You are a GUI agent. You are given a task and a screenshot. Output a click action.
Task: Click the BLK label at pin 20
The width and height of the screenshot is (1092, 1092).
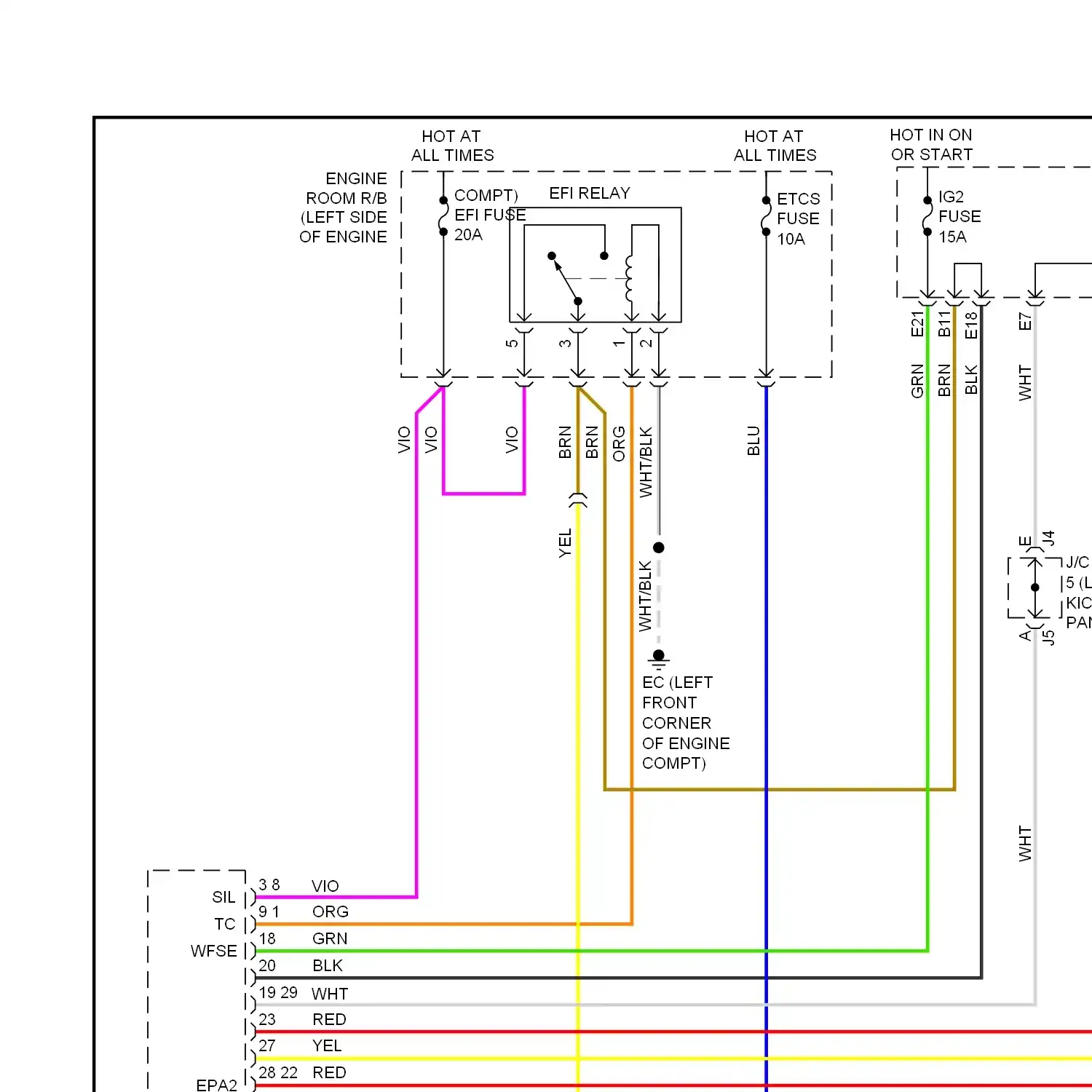click(328, 965)
